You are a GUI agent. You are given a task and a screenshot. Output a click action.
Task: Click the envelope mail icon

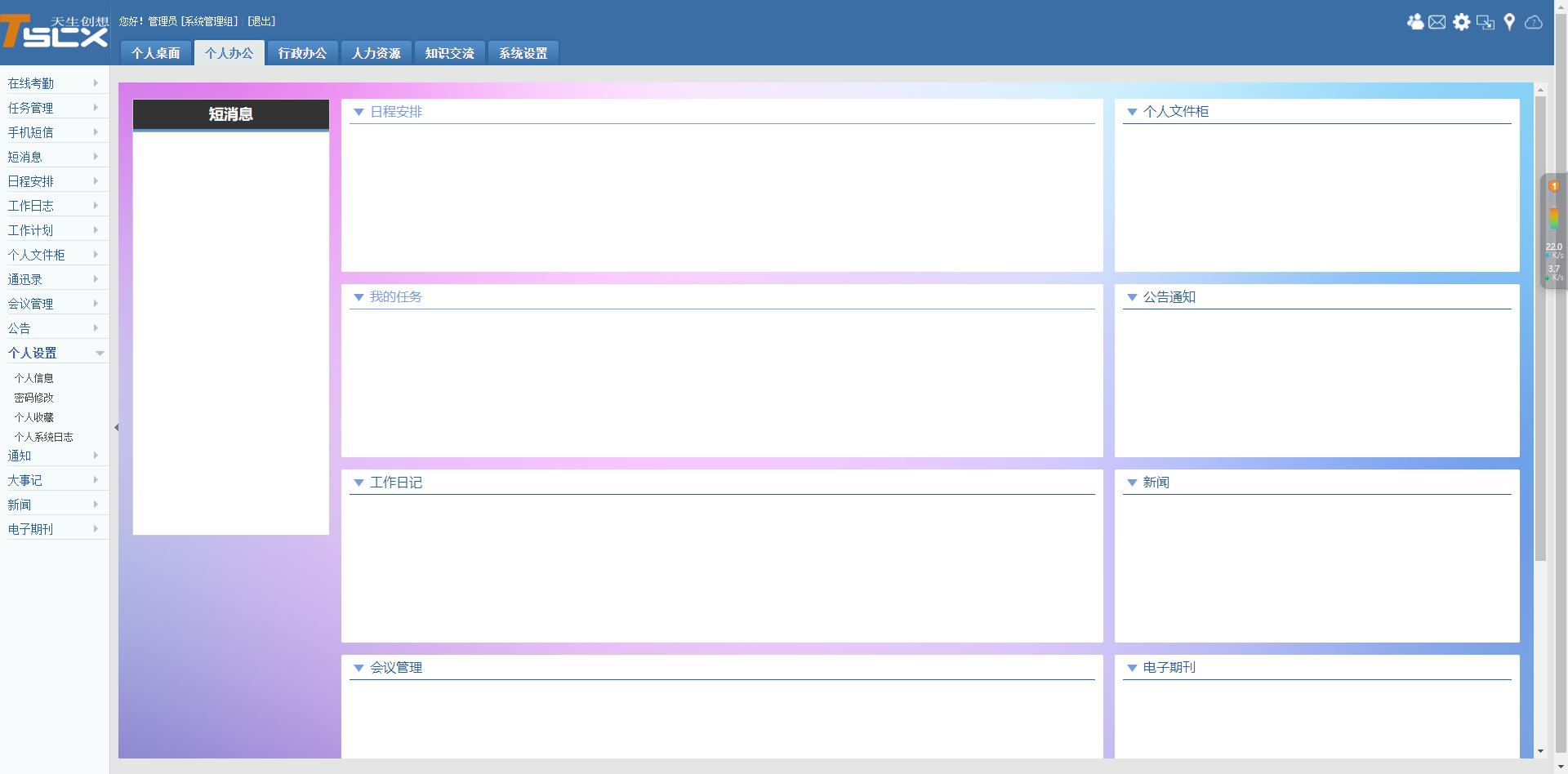coord(1437,22)
